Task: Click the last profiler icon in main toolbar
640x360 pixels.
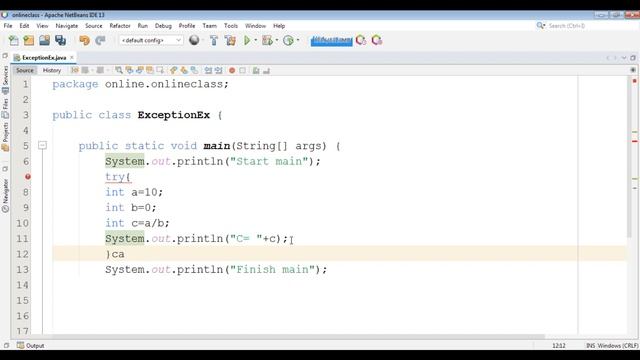Action: click(377, 40)
